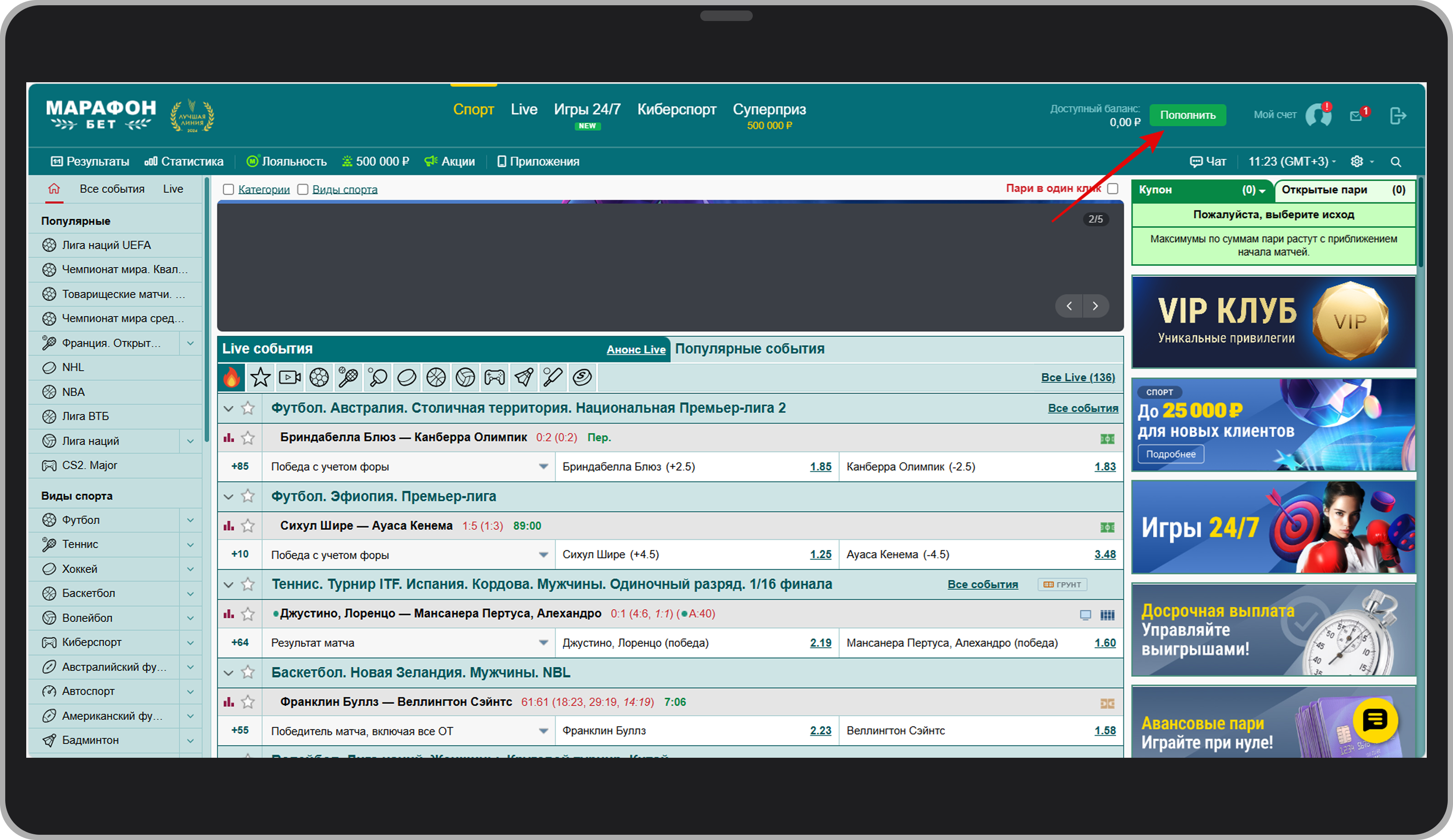The image size is (1453, 840).
Task: Filter live events by volleyball icon
Action: [465, 378]
